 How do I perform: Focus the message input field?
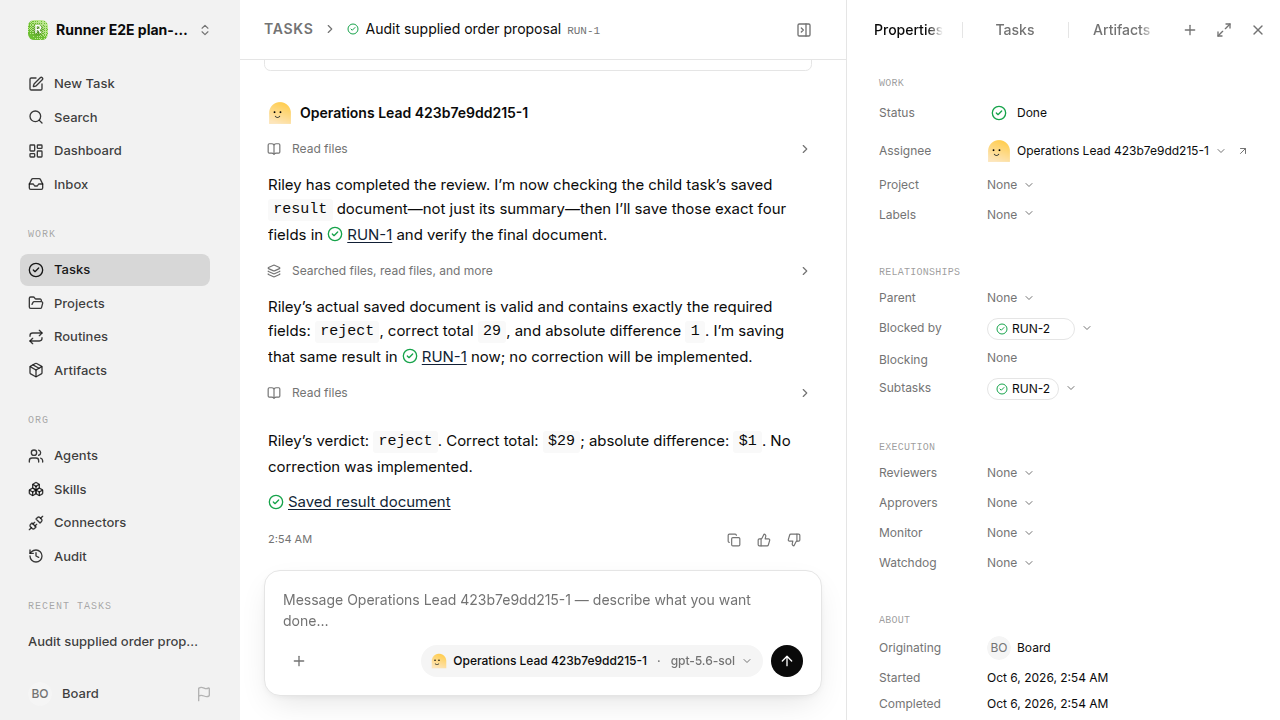pos(543,610)
